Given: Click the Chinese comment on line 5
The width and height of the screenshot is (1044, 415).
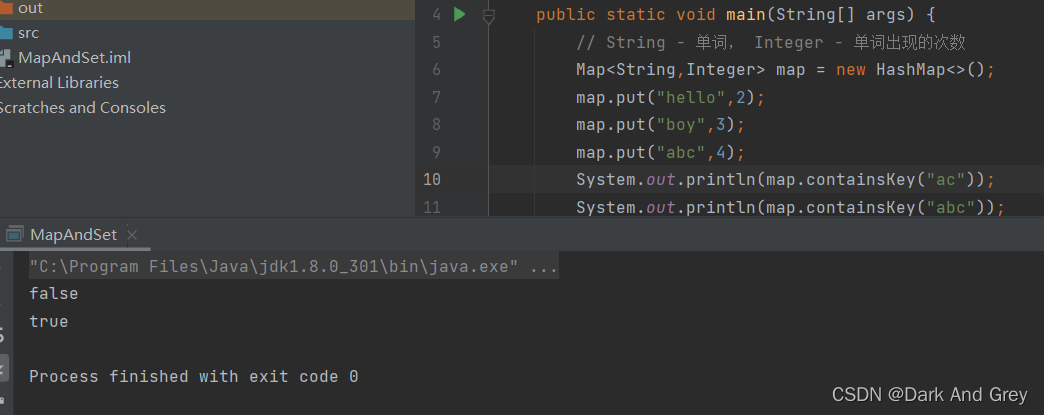Looking at the screenshot, I should click(x=771, y=42).
